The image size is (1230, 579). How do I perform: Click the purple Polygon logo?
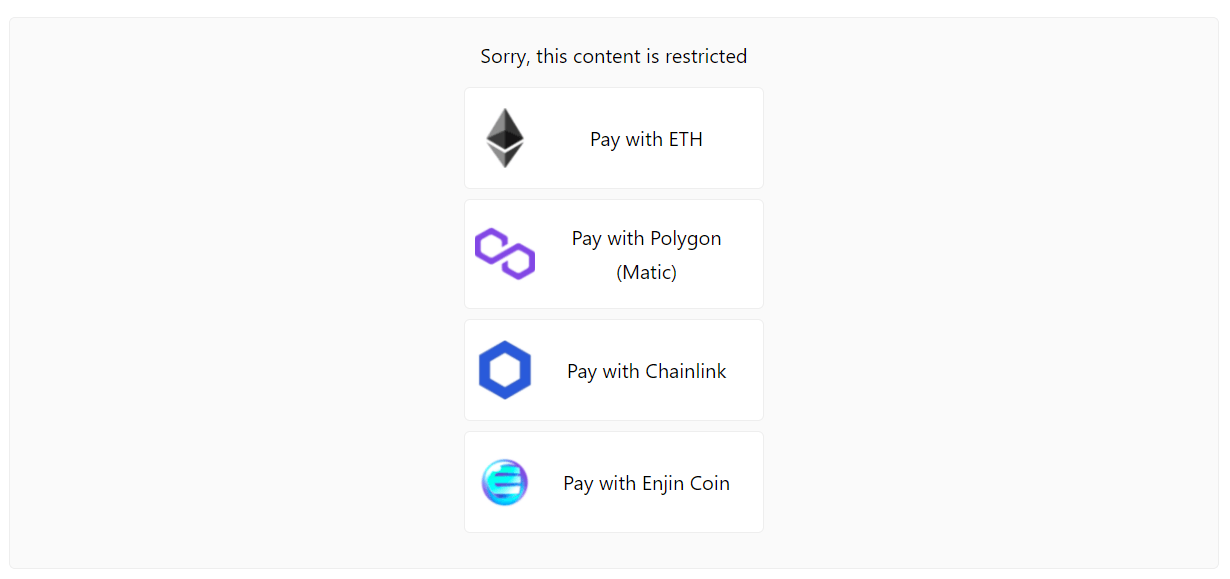tap(505, 254)
